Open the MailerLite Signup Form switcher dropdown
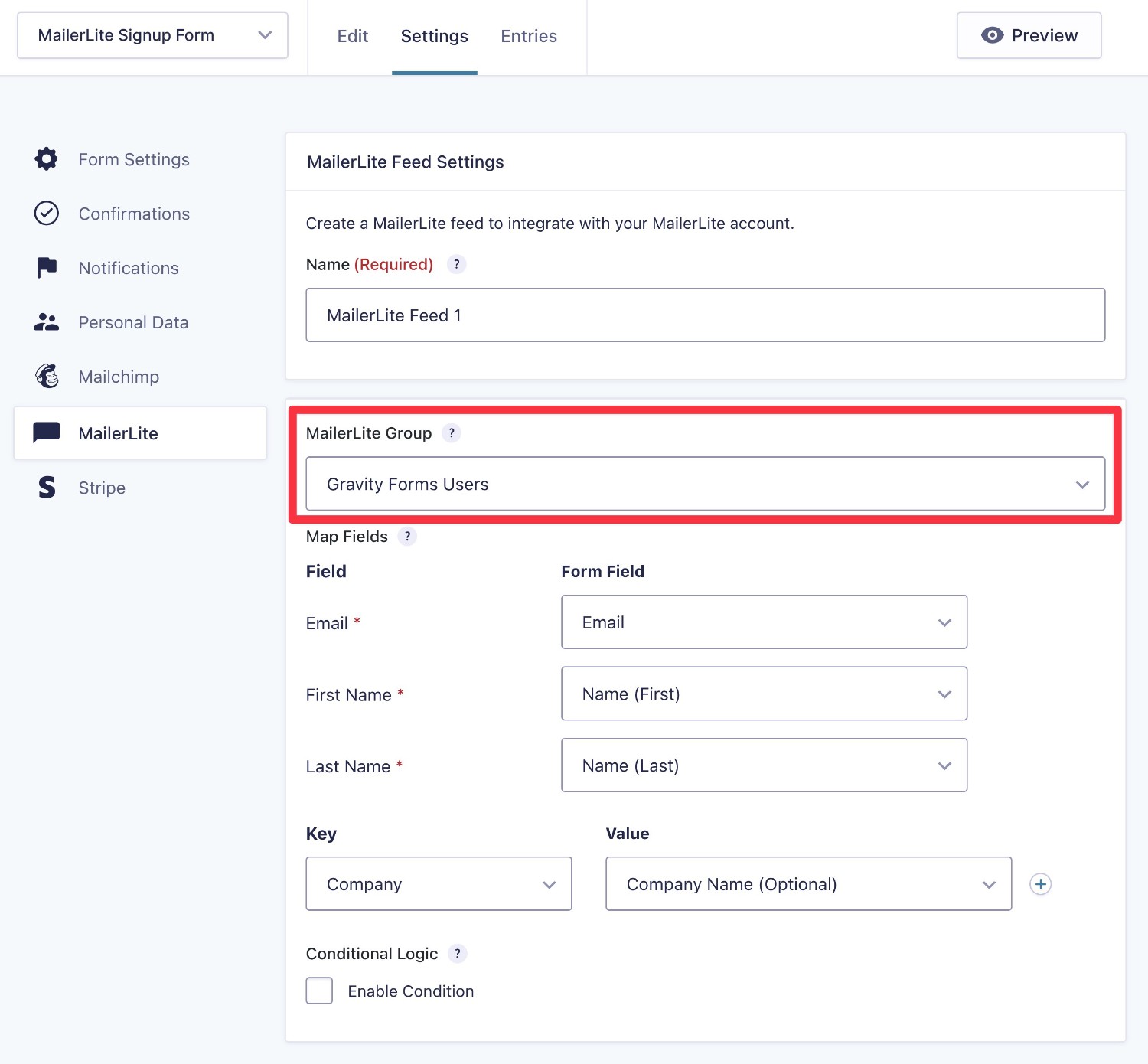Viewport: 1148px width, 1064px height. pyautogui.click(x=153, y=35)
